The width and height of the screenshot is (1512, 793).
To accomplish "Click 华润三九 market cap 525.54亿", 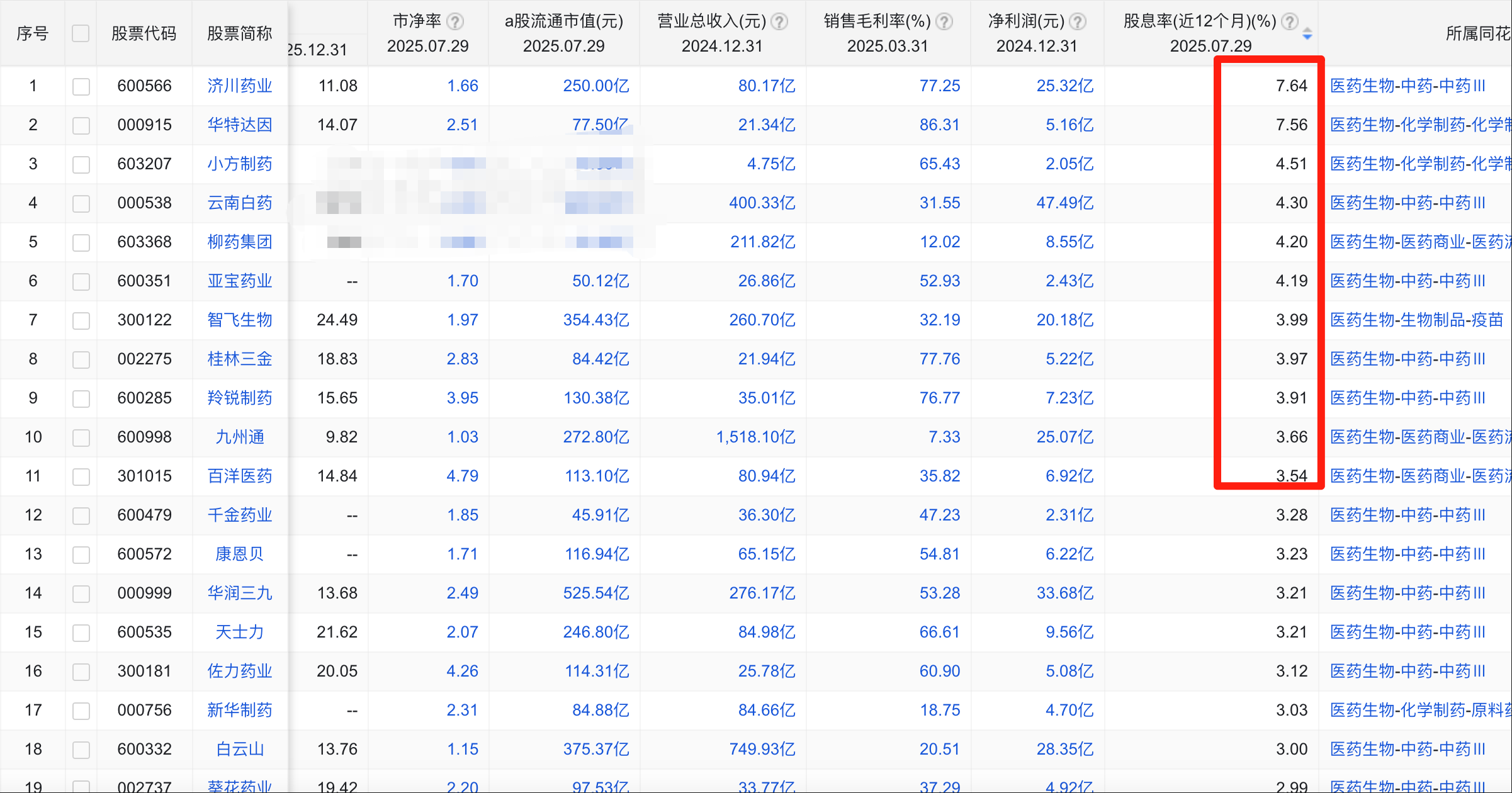I will [596, 593].
